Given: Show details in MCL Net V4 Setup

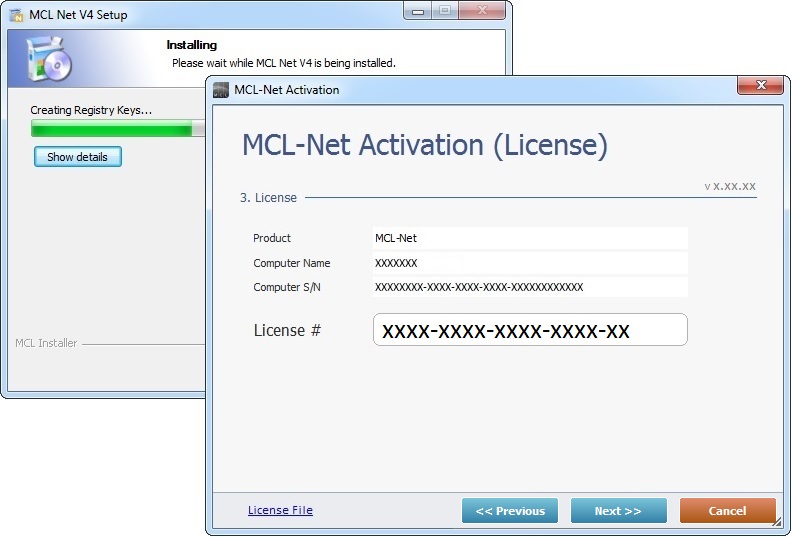Looking at the screenshot, I should (x=78, y=157).
